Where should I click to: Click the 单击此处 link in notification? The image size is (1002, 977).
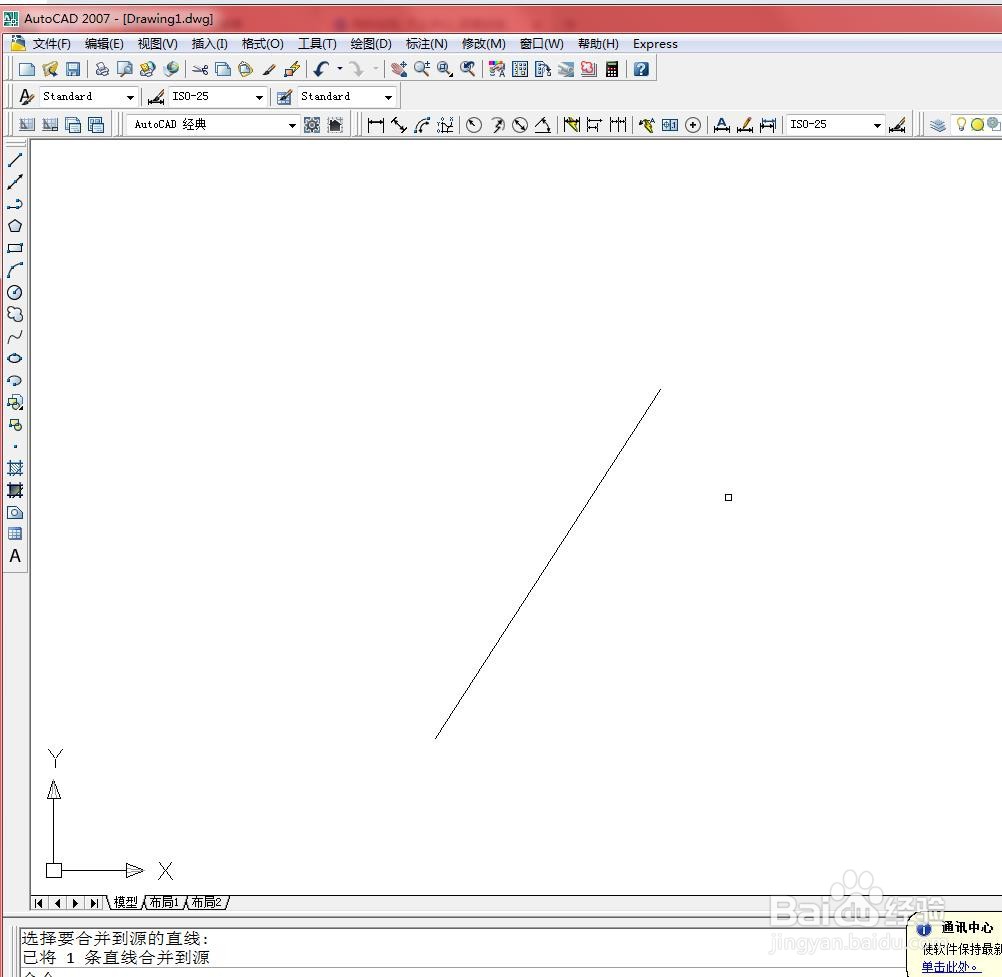[950, 967]
